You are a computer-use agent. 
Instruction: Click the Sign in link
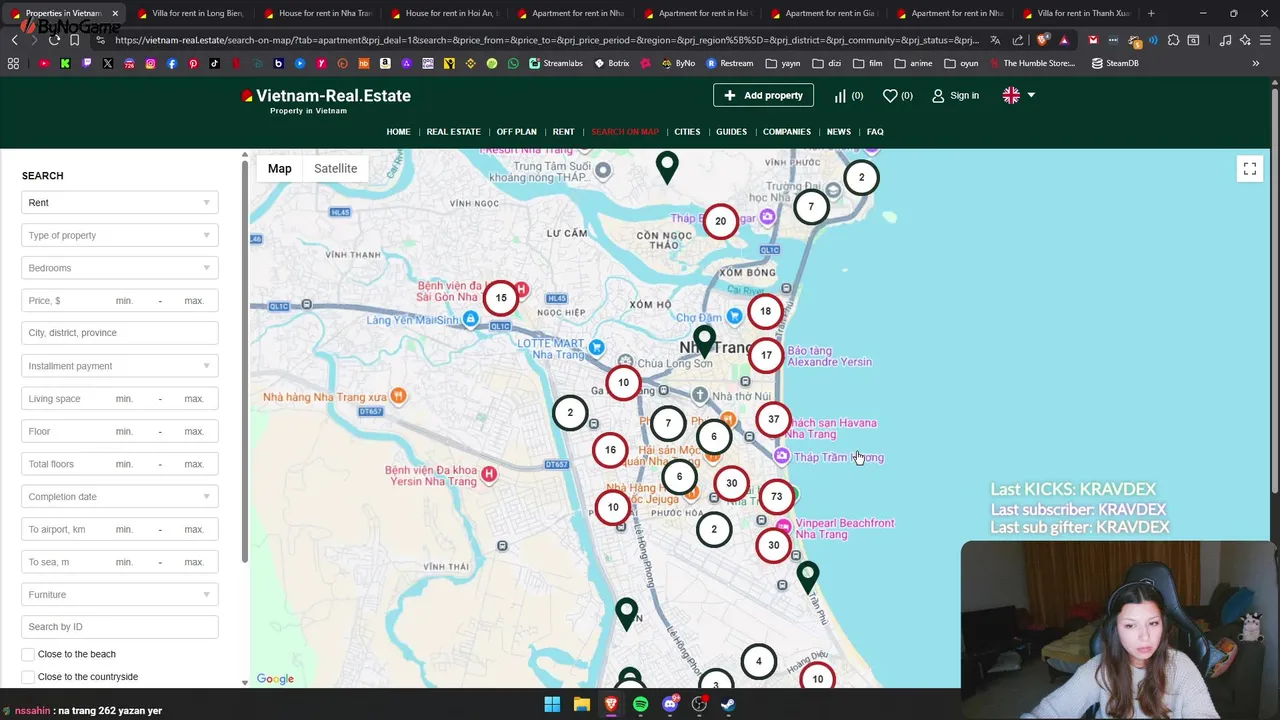[x=955, y=96]
